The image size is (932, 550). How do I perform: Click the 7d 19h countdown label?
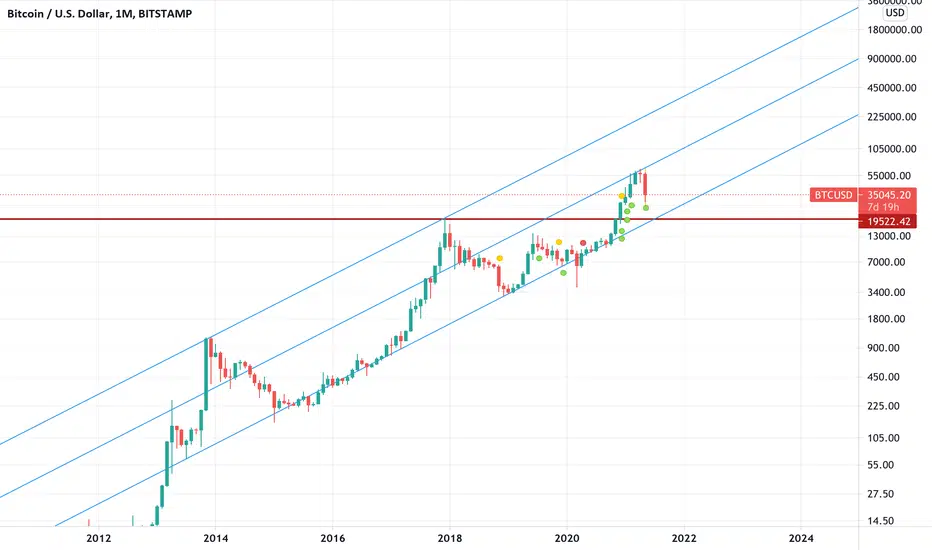point(883,207)
